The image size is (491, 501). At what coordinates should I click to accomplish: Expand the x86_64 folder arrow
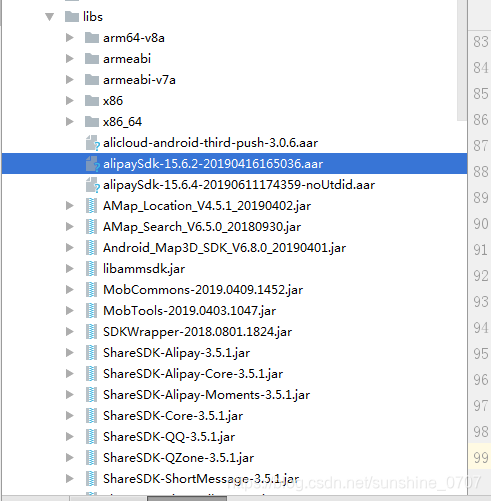pyautogui.click(x=69, y=122)
